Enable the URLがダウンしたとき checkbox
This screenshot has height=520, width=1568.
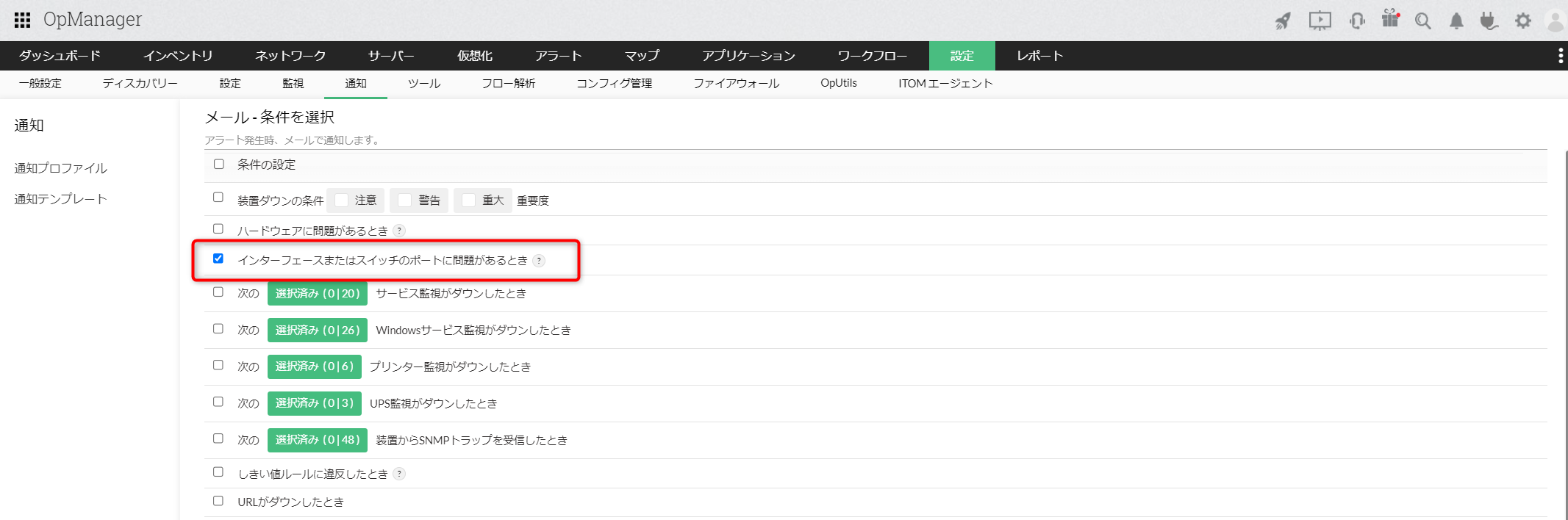coord(218,501)
